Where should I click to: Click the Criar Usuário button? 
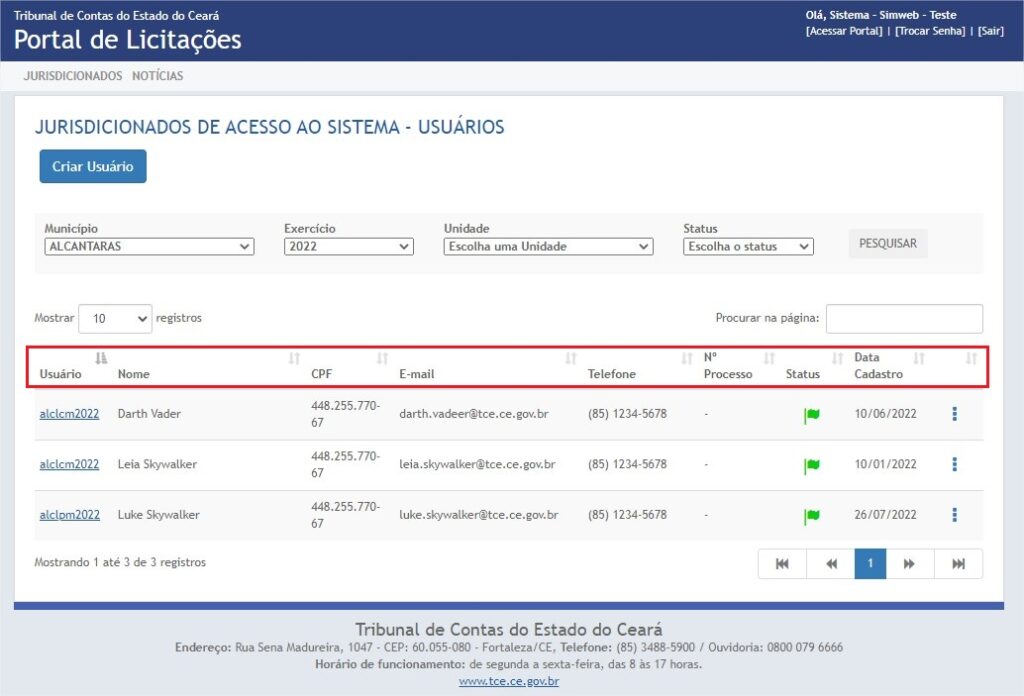coord(93,167)
